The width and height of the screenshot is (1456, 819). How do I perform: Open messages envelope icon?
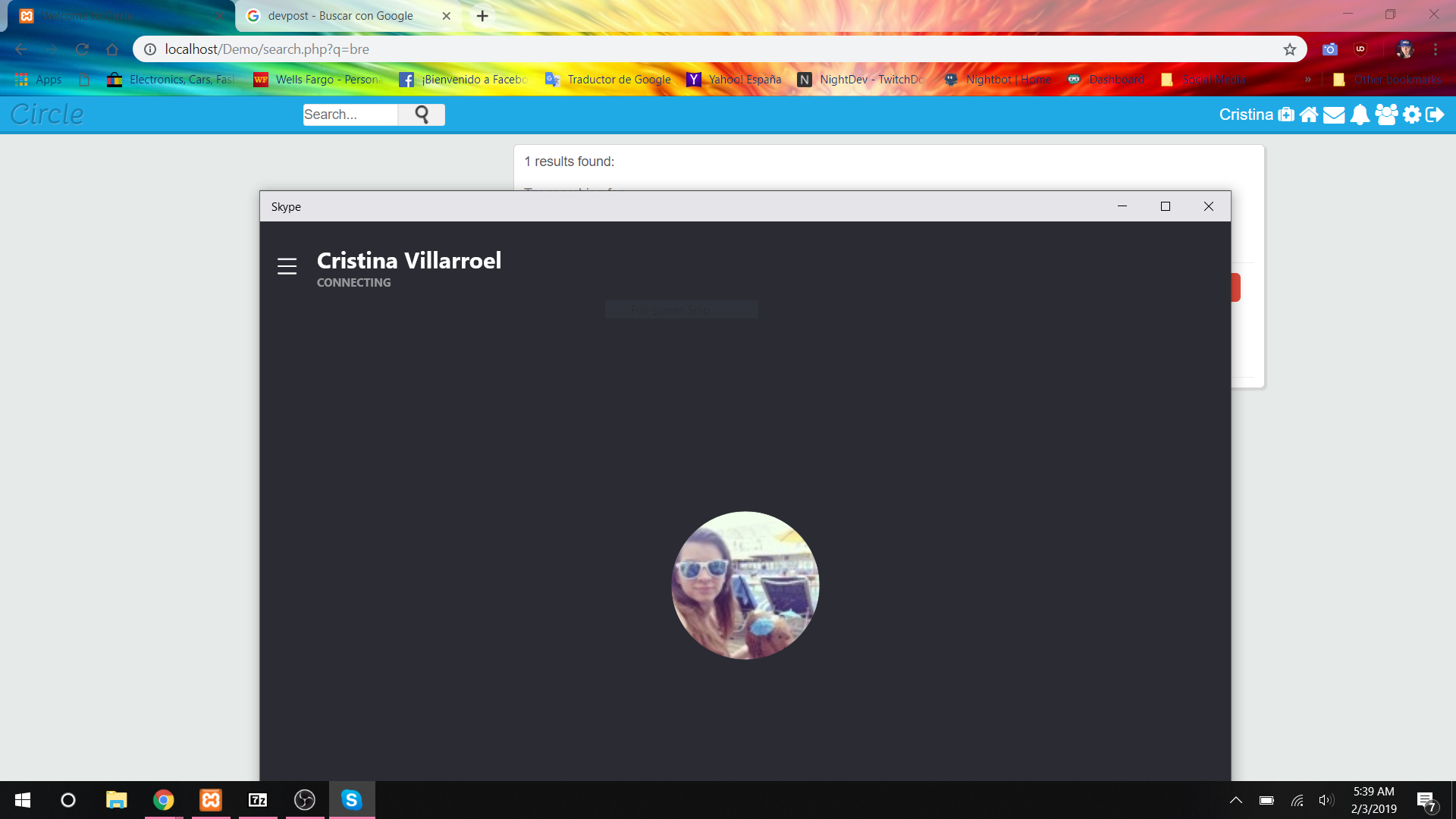click(x=1334, y=115)
